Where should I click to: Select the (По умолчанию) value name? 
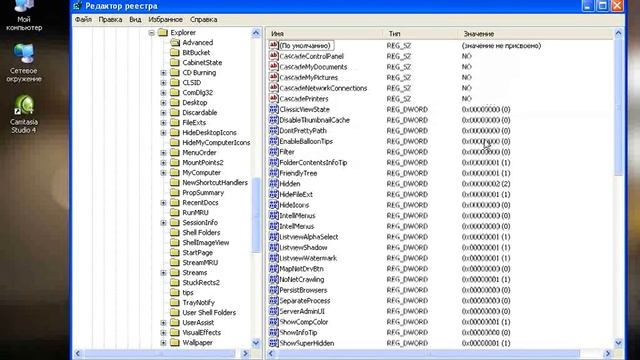tap(304, 45)
